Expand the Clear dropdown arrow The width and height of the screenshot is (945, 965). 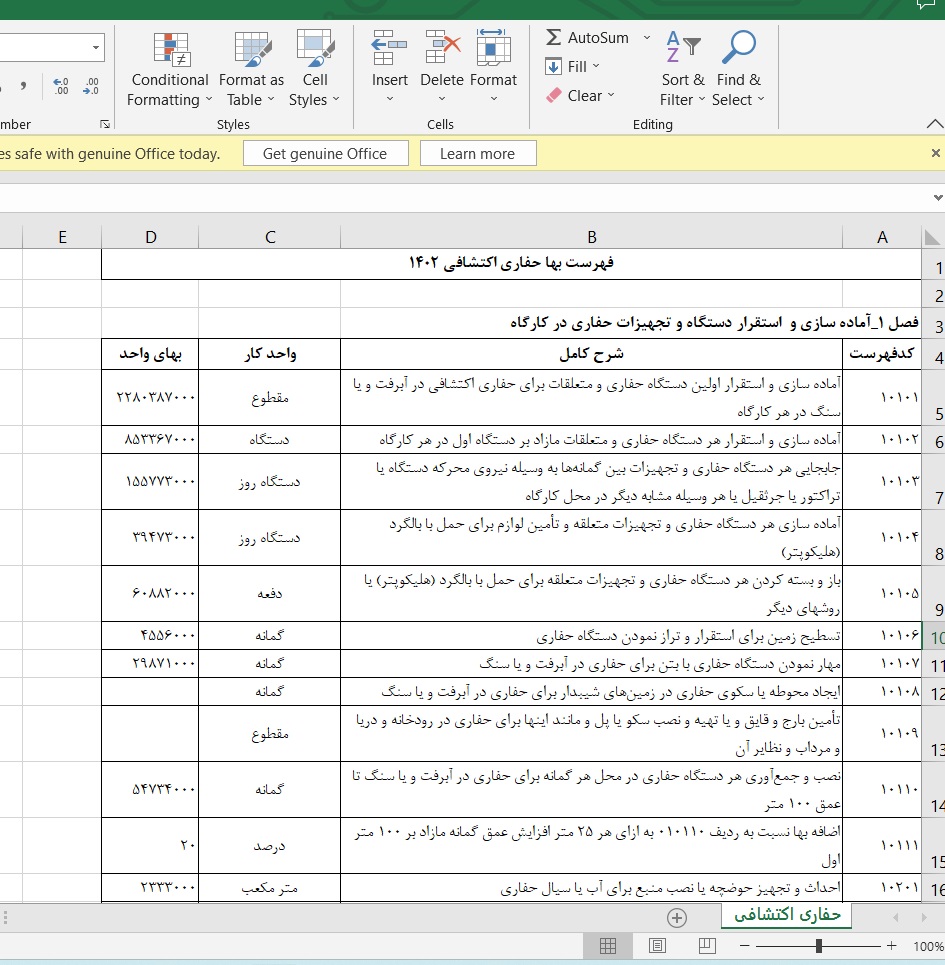point(611,95)
